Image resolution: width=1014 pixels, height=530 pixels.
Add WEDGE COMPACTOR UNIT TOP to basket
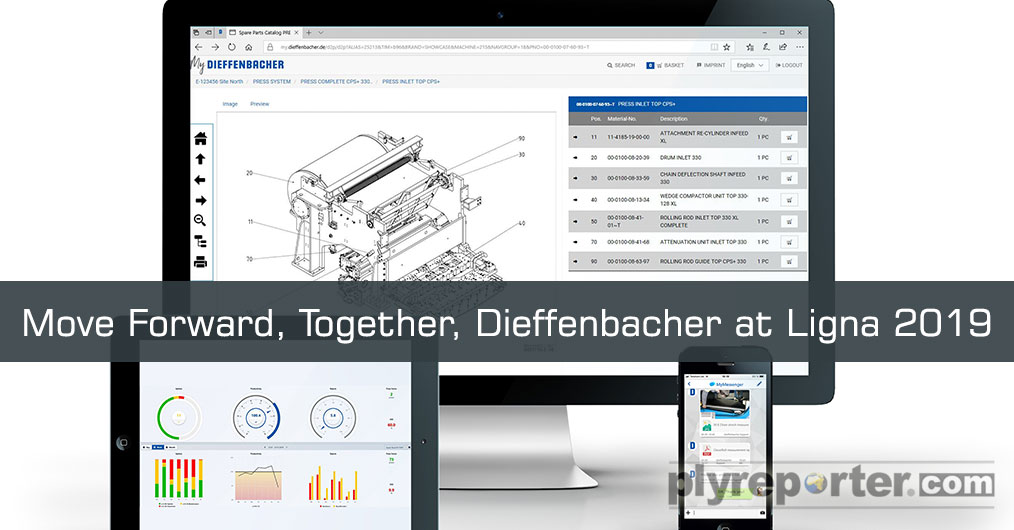789,200
